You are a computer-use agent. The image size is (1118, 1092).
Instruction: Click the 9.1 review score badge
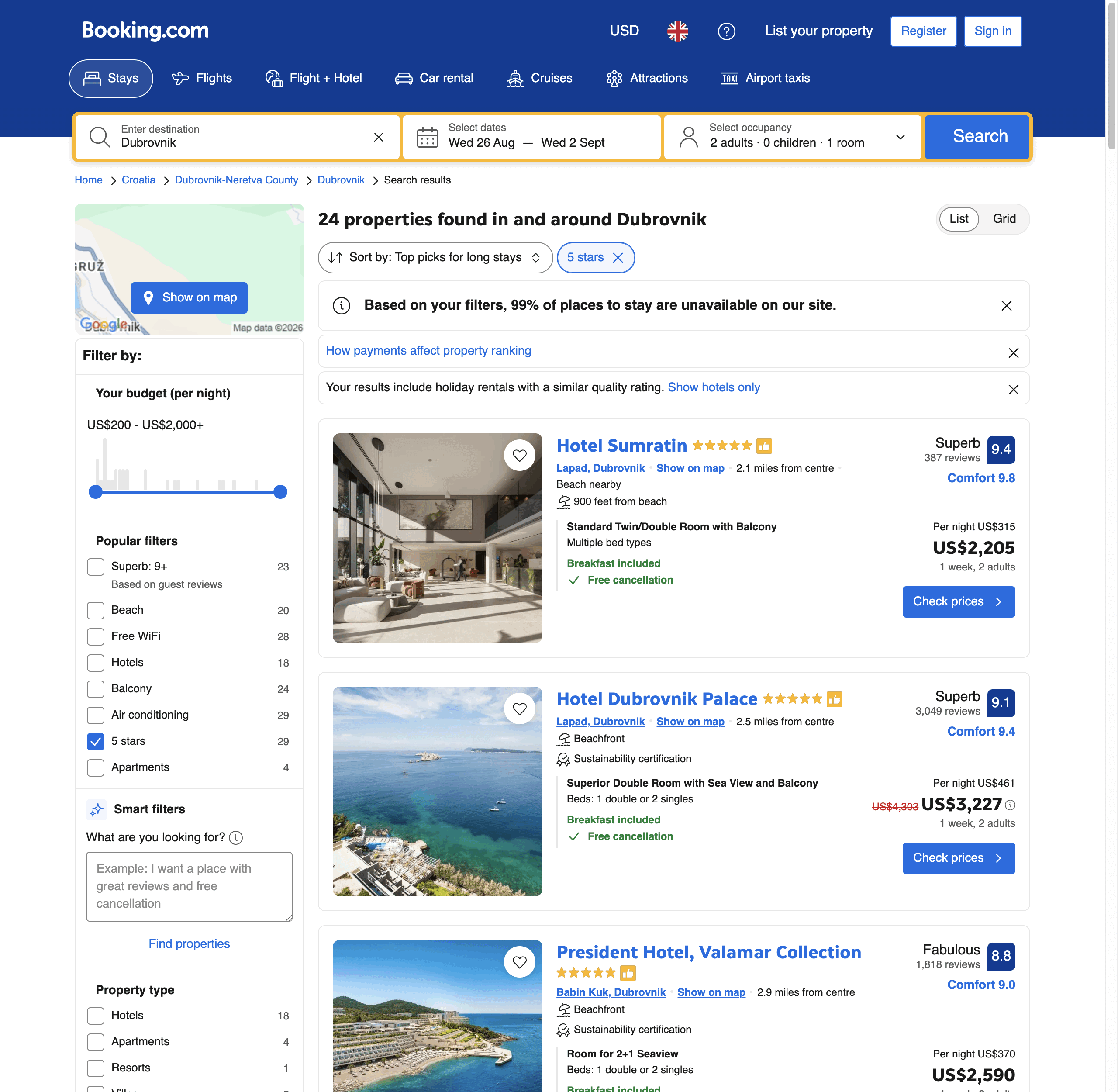(1001, 702)
